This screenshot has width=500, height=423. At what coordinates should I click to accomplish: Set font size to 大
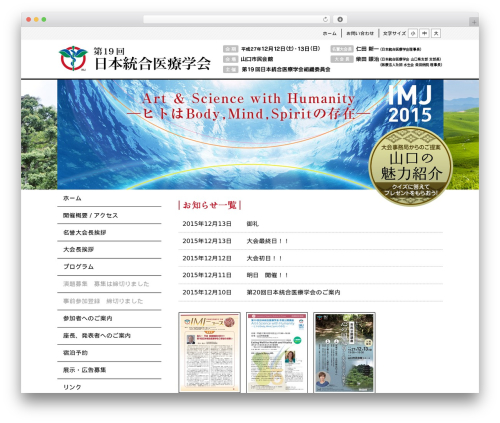point(436,33)
